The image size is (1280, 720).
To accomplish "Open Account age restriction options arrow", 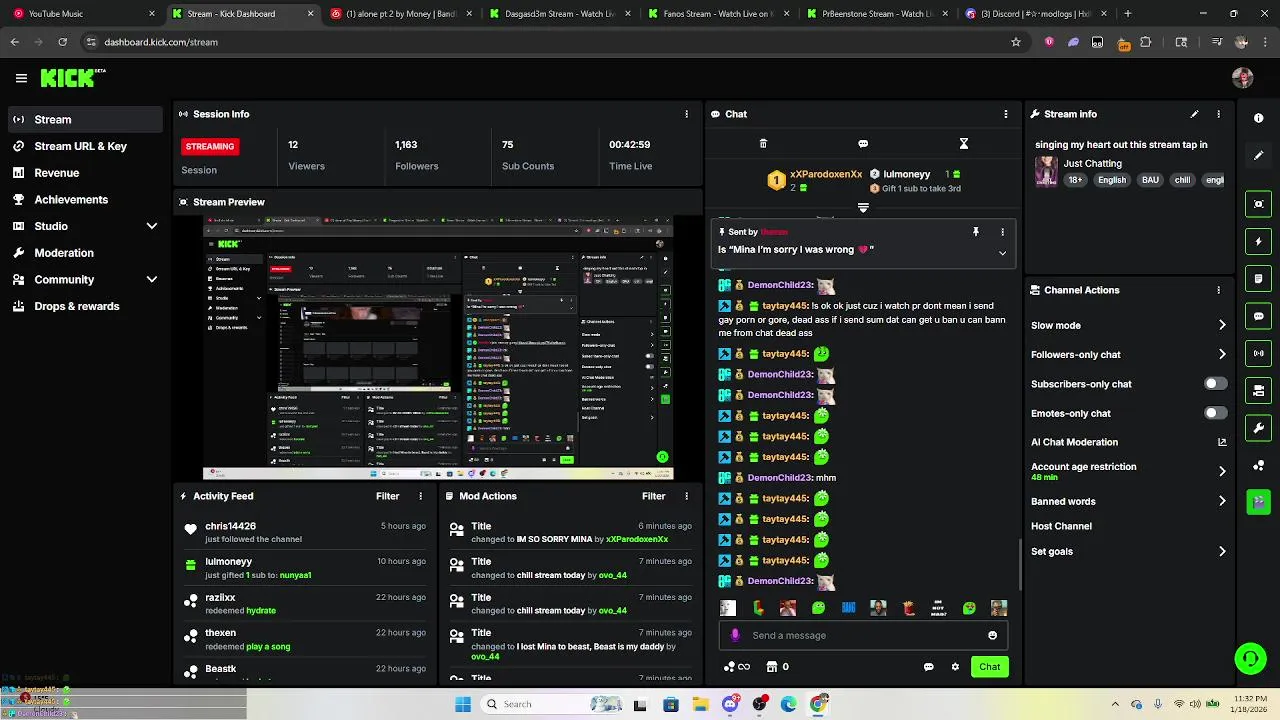I will click(x=1221, y=471).
